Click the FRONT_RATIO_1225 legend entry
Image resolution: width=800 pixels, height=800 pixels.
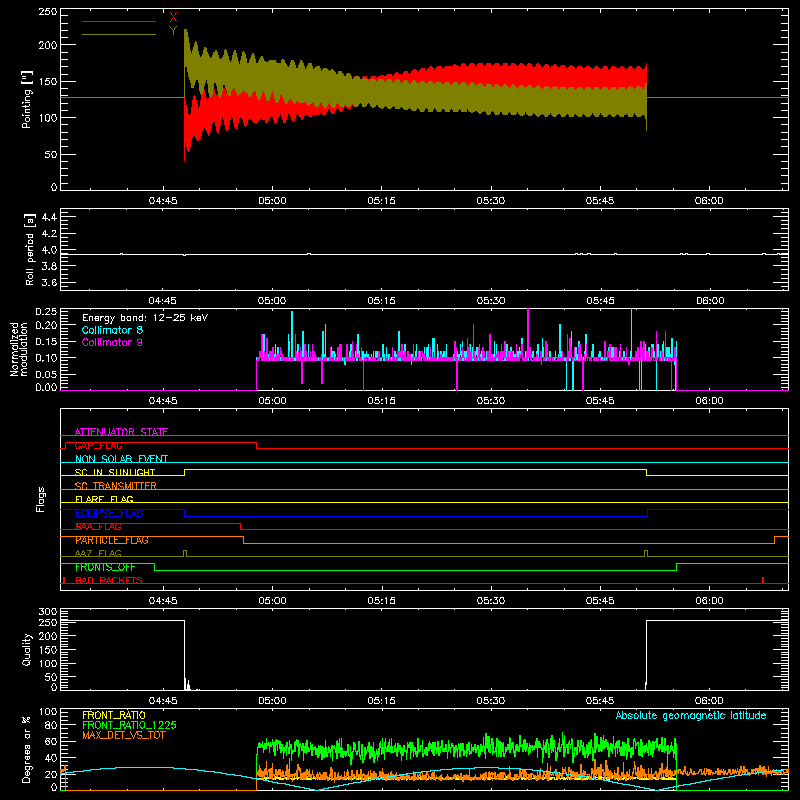click(x=129, y=725)
